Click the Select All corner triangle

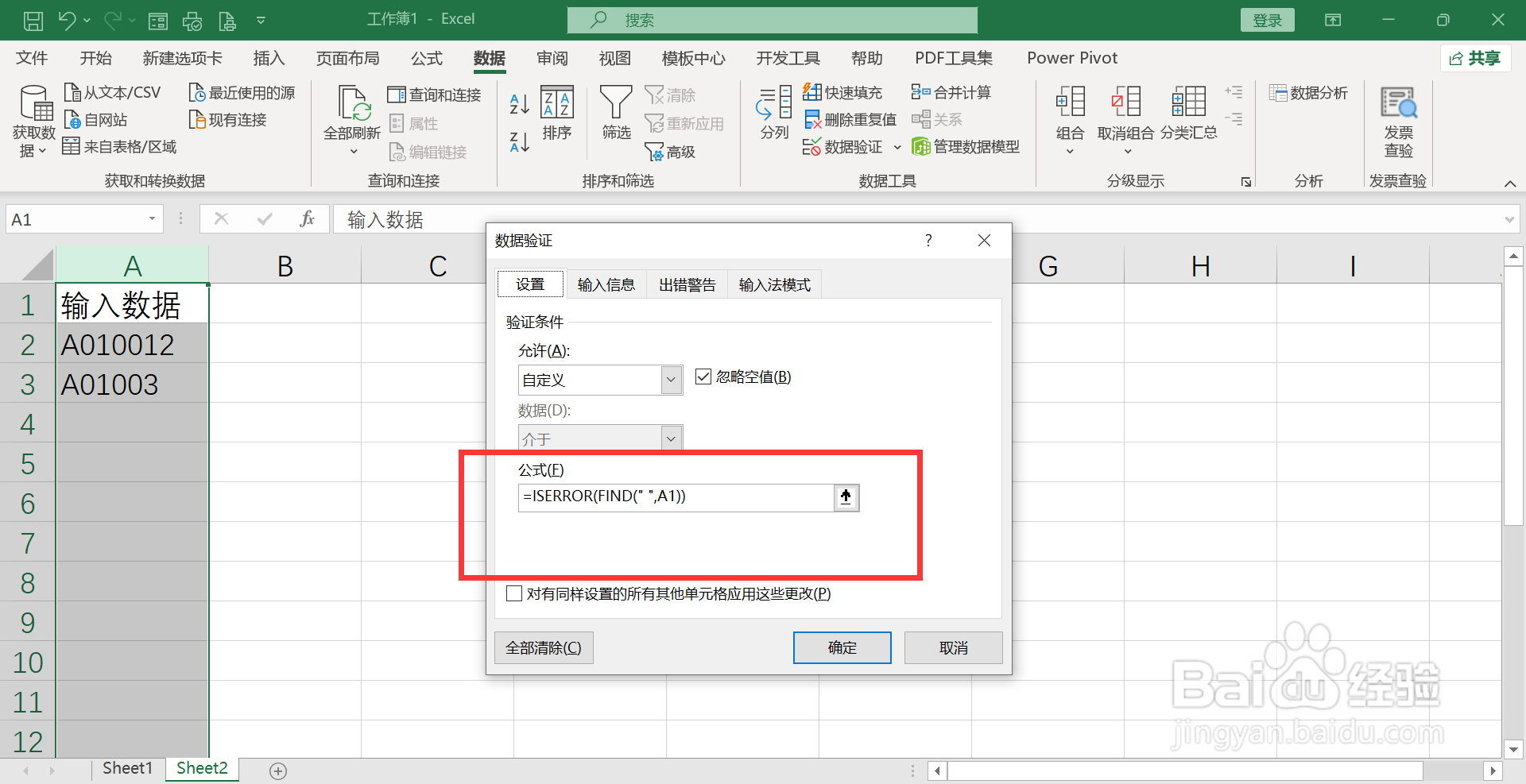[x=37, y=265]
